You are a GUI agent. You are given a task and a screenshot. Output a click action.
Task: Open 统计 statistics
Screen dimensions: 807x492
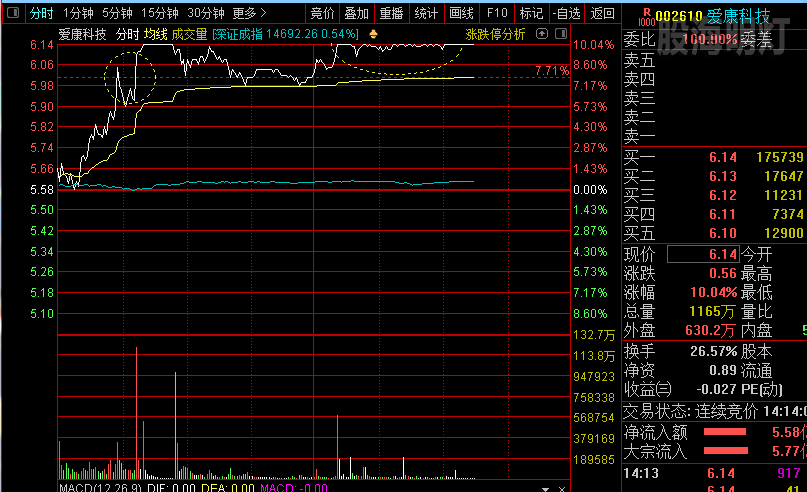coord(426,13)
